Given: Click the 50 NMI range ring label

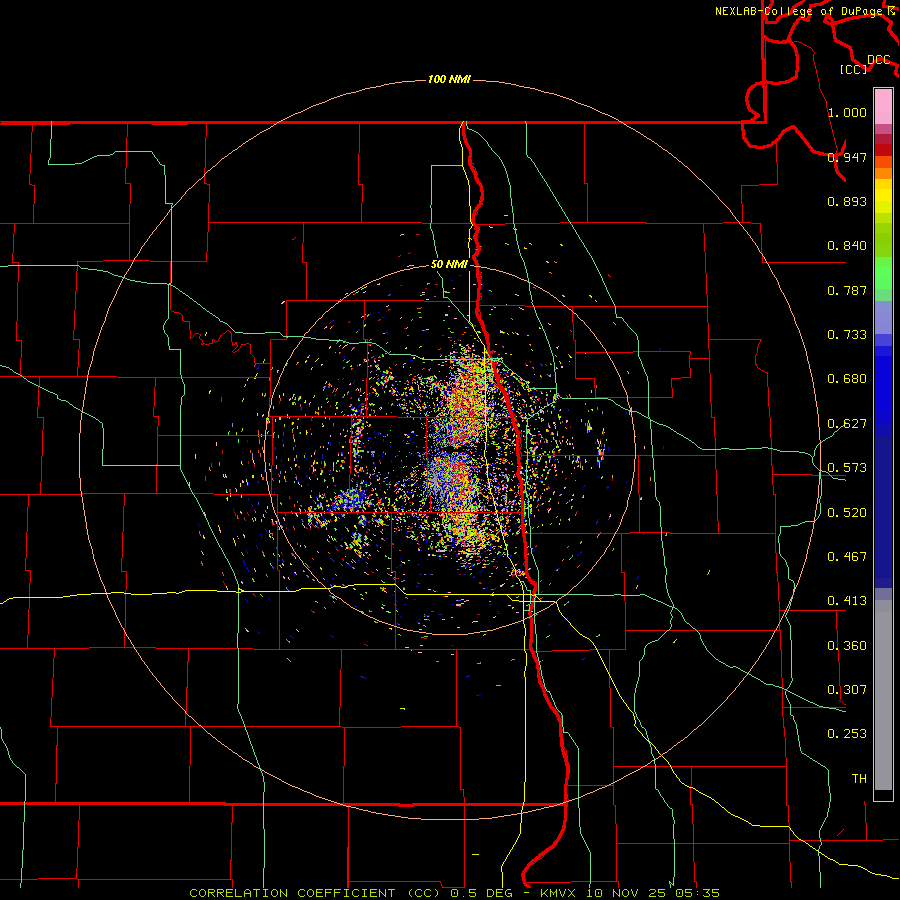Looking at the screenshot, I should tap(449, 265).
